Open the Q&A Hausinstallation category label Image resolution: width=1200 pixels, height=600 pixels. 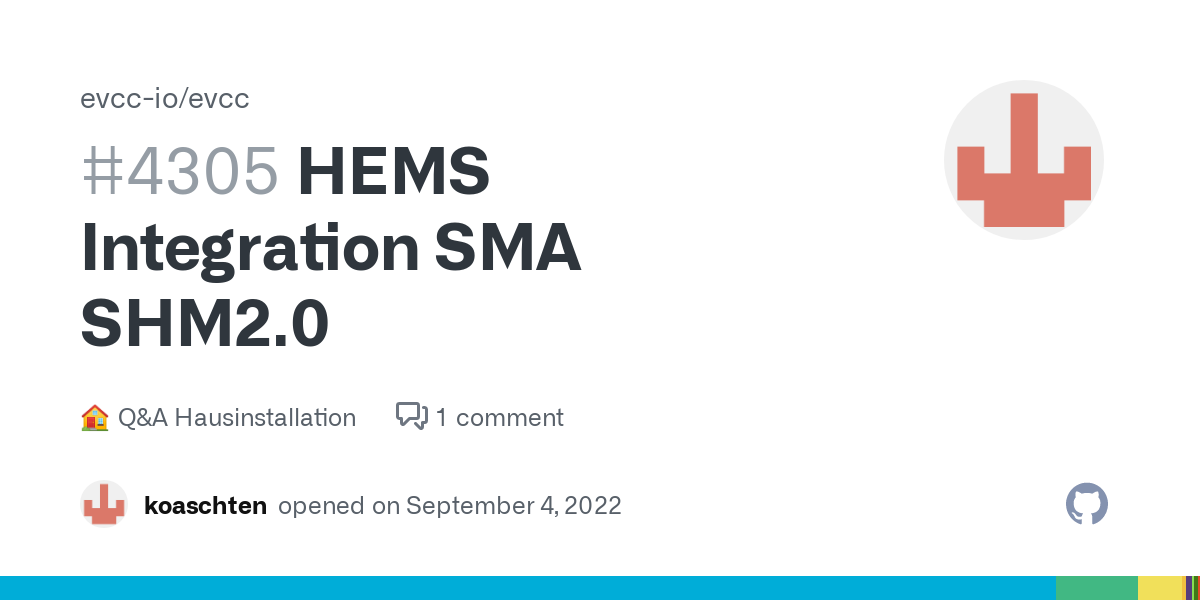point(236,418)
